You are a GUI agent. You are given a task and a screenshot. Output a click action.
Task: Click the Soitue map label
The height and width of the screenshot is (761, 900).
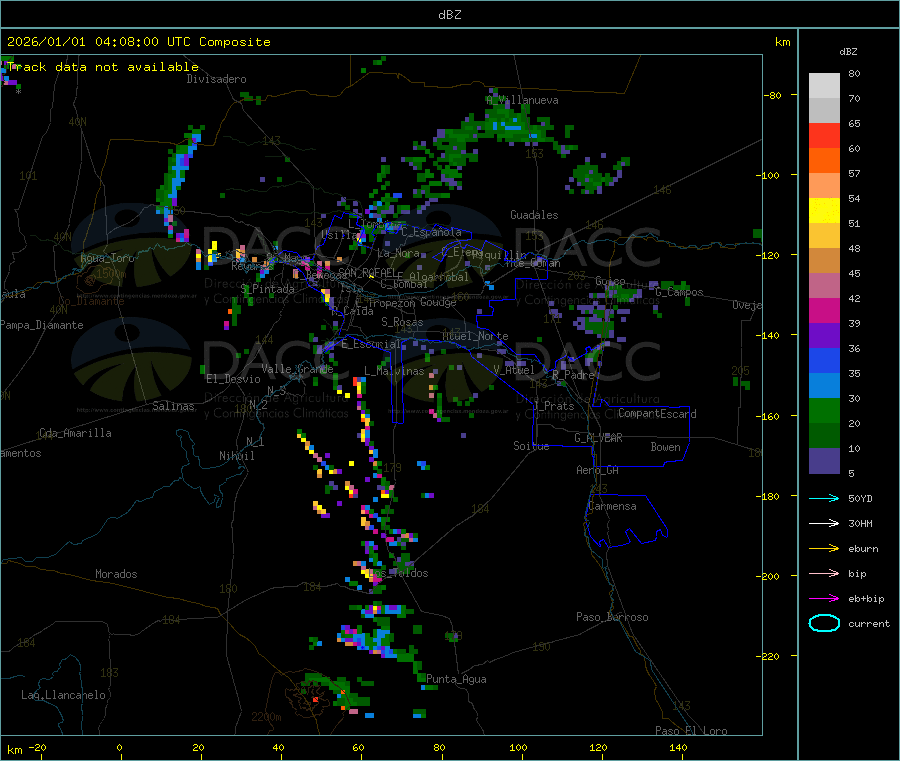pyautogui.click(x=531, y=446)
